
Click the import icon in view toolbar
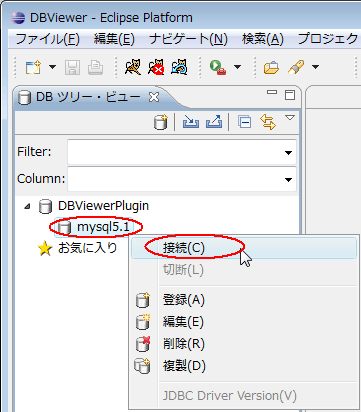point(191,122)
